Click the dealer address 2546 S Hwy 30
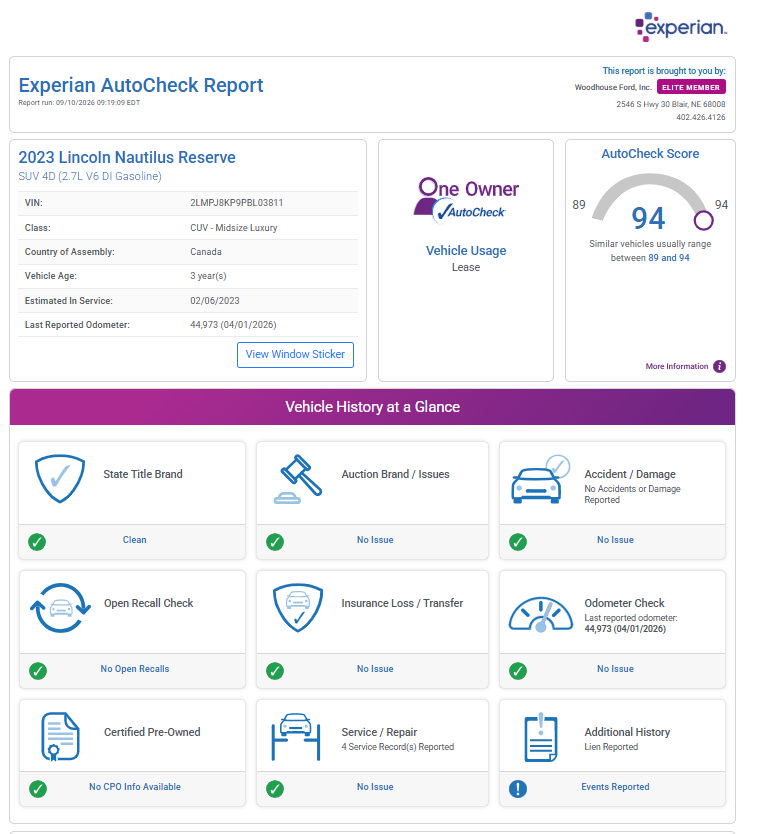Image resolution: width=758 pixels, height=834 pixels. (x=671, y=104)
